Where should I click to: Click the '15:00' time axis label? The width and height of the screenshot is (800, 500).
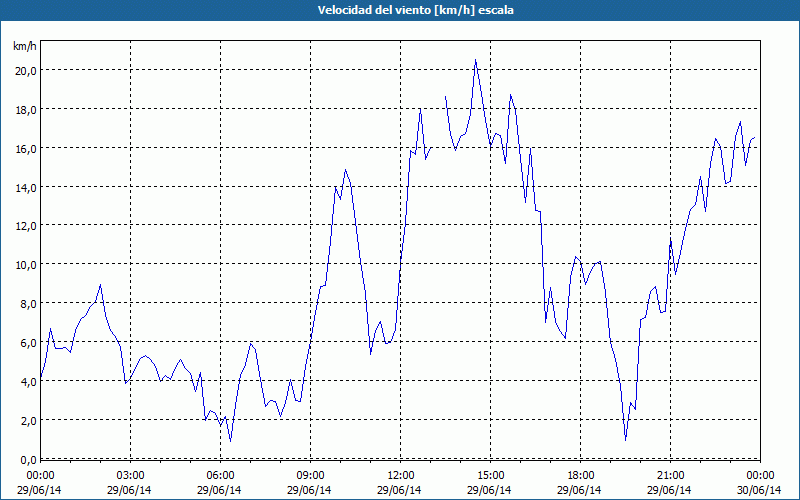490,476
